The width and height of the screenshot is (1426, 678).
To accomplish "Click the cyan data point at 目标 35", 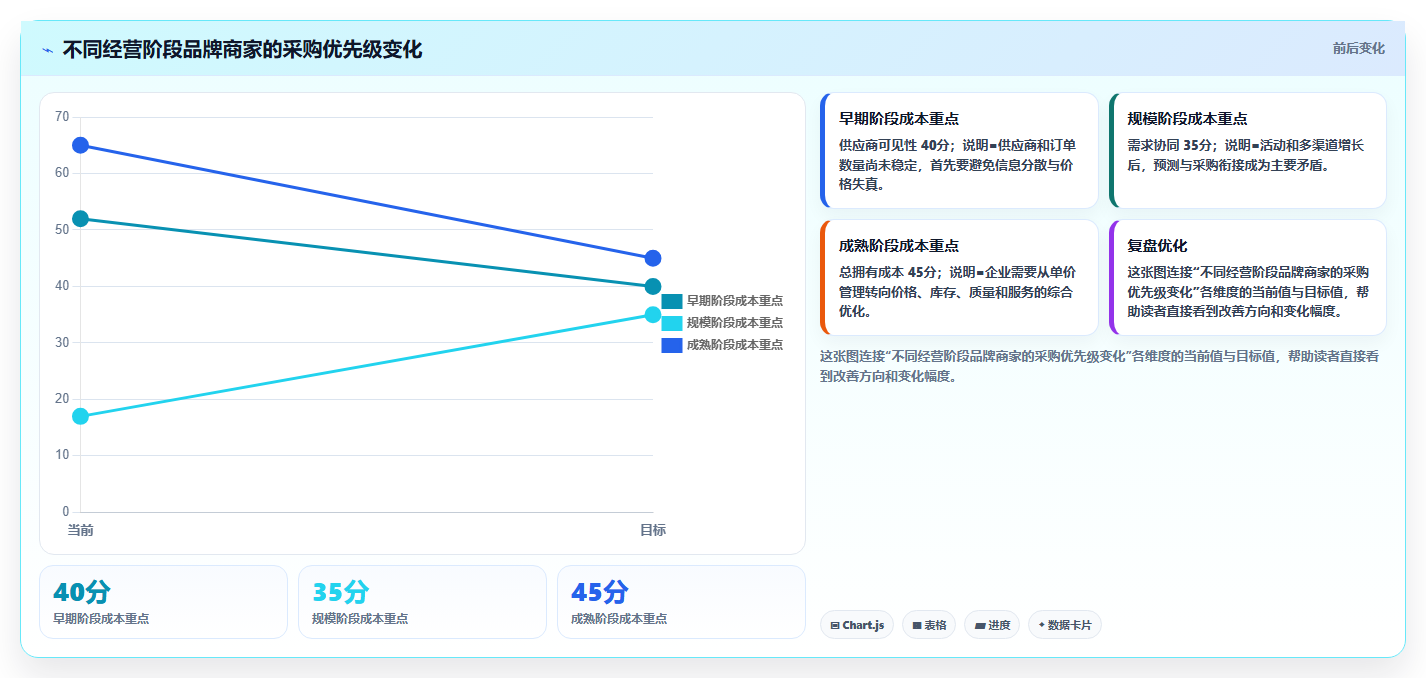I will tap(653, 314).
